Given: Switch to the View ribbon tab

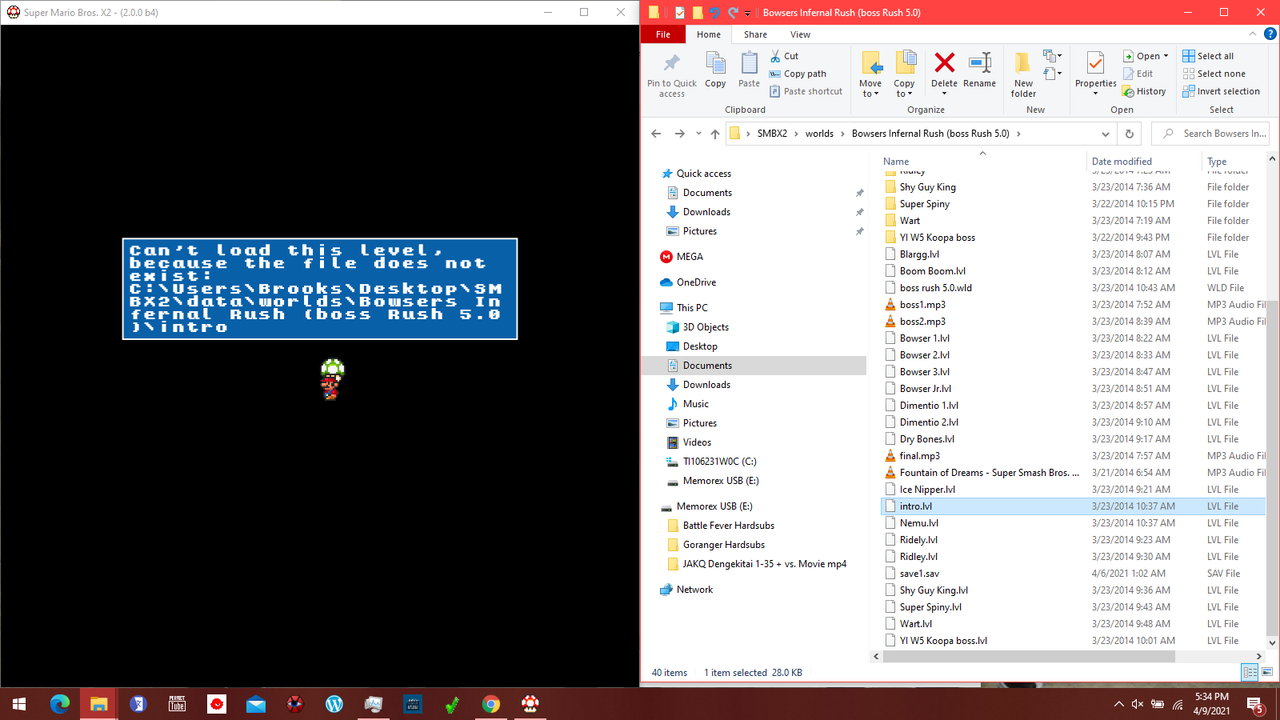Looking at the screenshot, I should (799, 34).
